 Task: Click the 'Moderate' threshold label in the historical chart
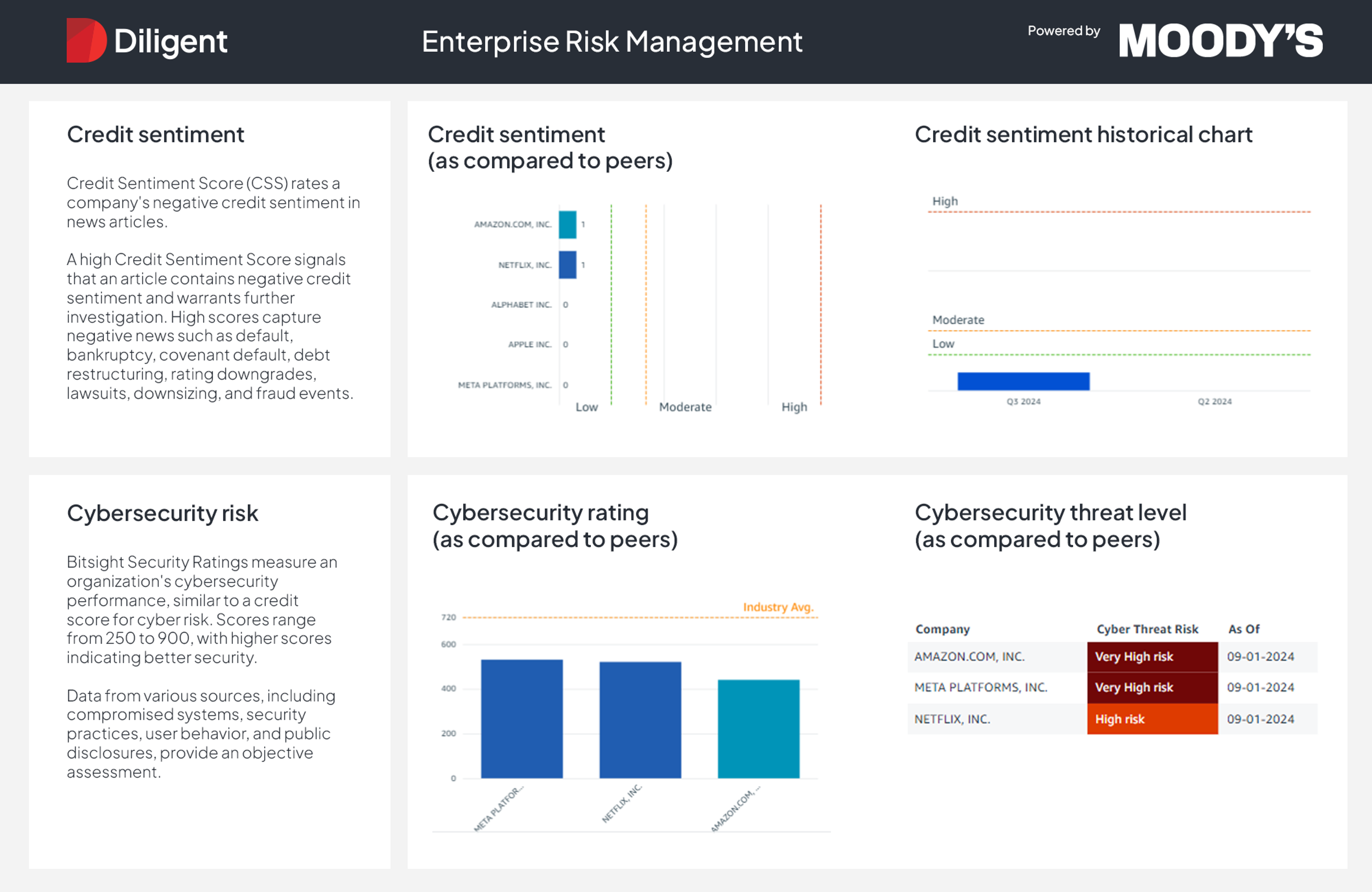pos(958,320)
